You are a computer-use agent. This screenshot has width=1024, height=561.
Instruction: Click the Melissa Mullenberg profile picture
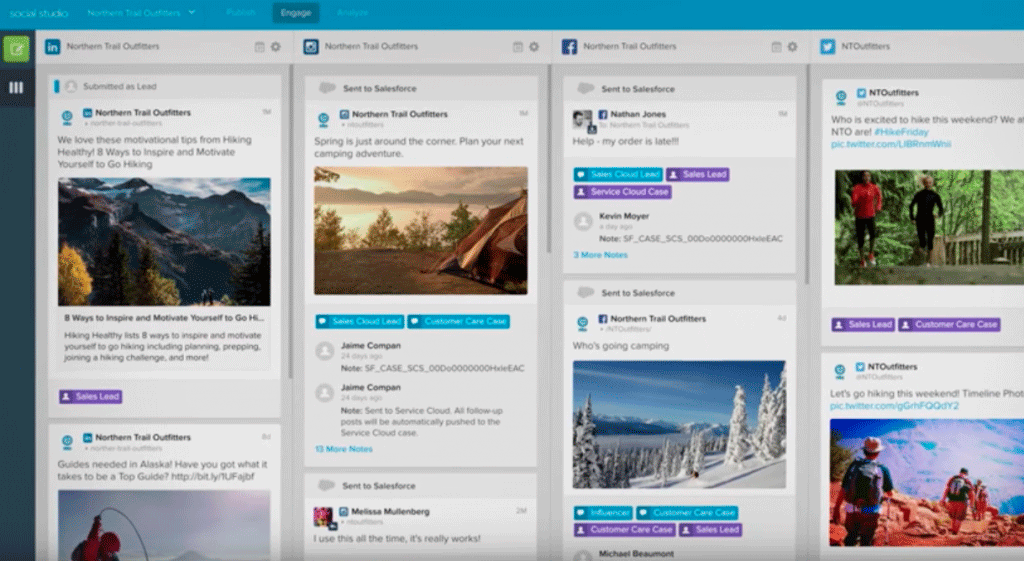[324, 517]
